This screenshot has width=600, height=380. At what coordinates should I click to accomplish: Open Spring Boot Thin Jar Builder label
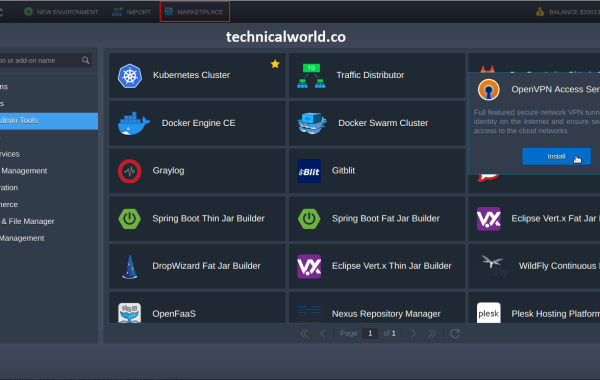pyautogui.click(x=208, y=219)
